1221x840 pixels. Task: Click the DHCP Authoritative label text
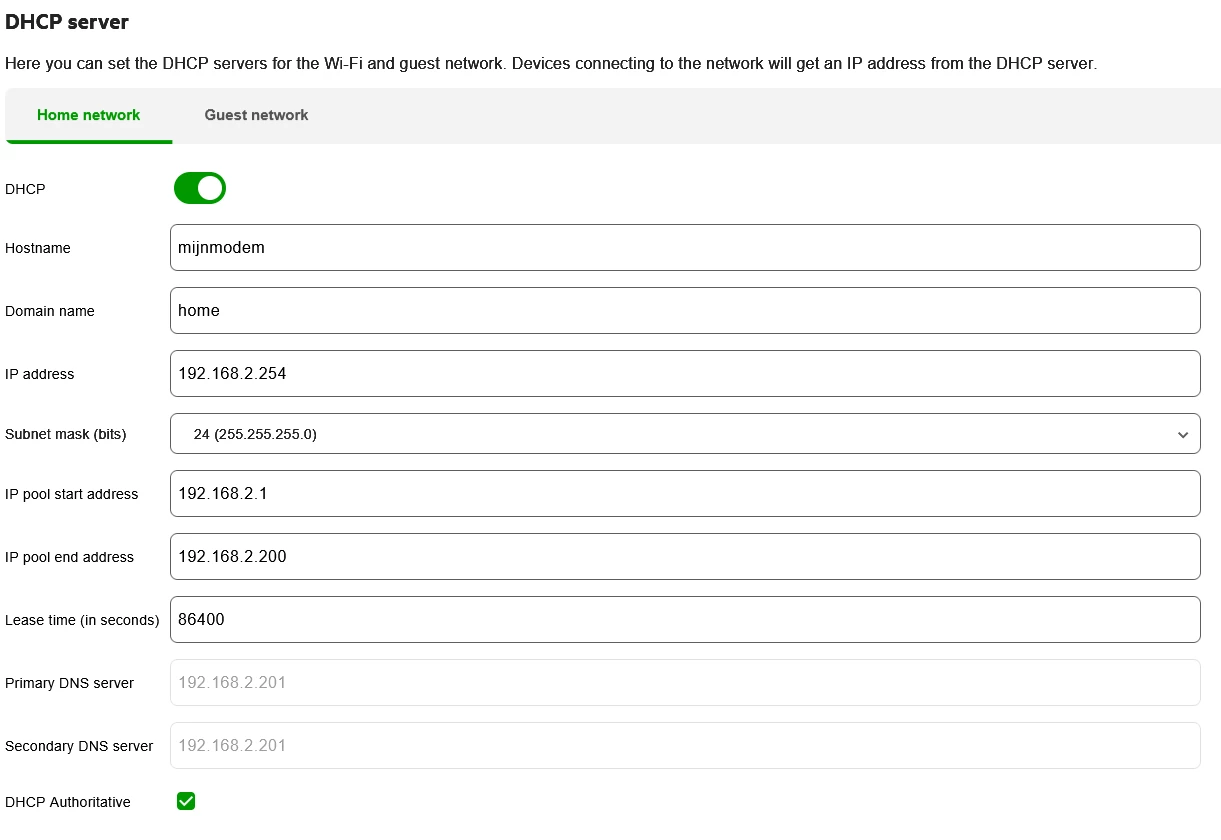pos(68,802)
